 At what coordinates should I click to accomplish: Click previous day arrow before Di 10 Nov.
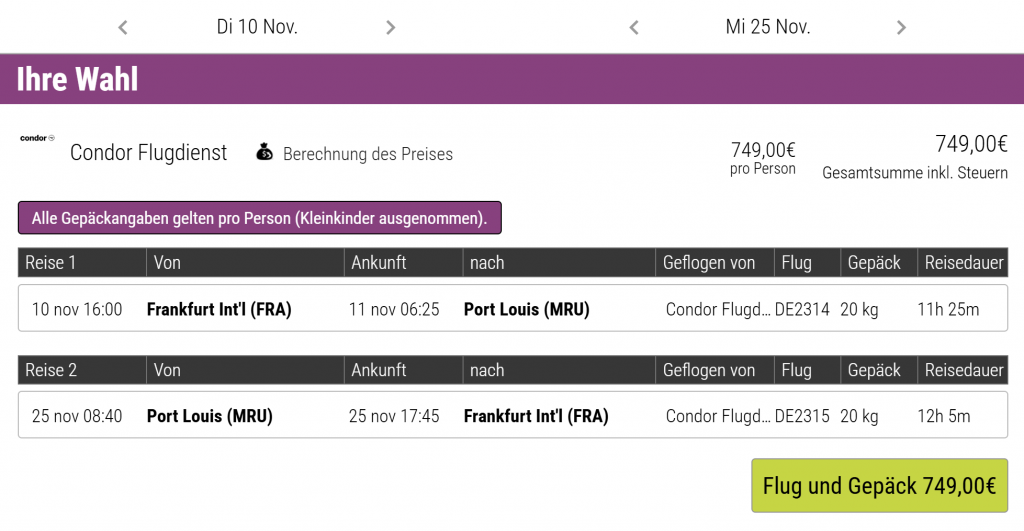pyautogui.click(x=123, y=28)
